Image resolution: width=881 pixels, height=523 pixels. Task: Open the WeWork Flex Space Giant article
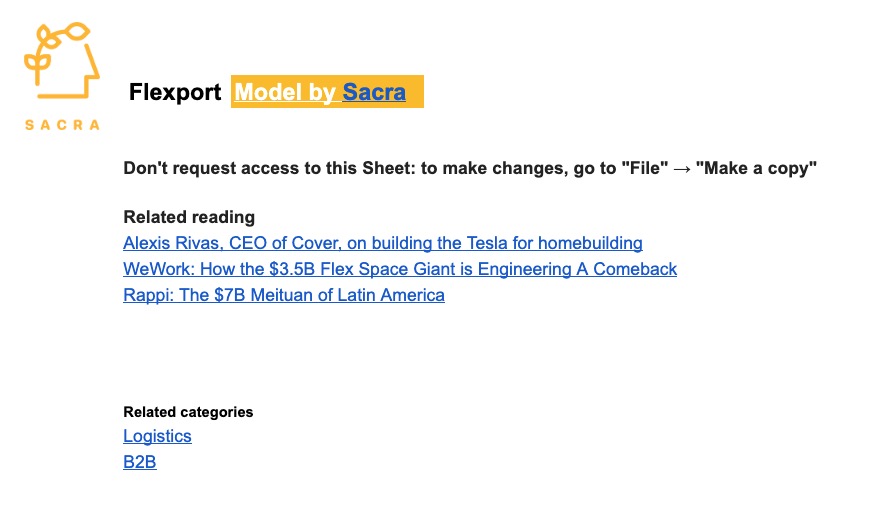(x=400, y=269)
